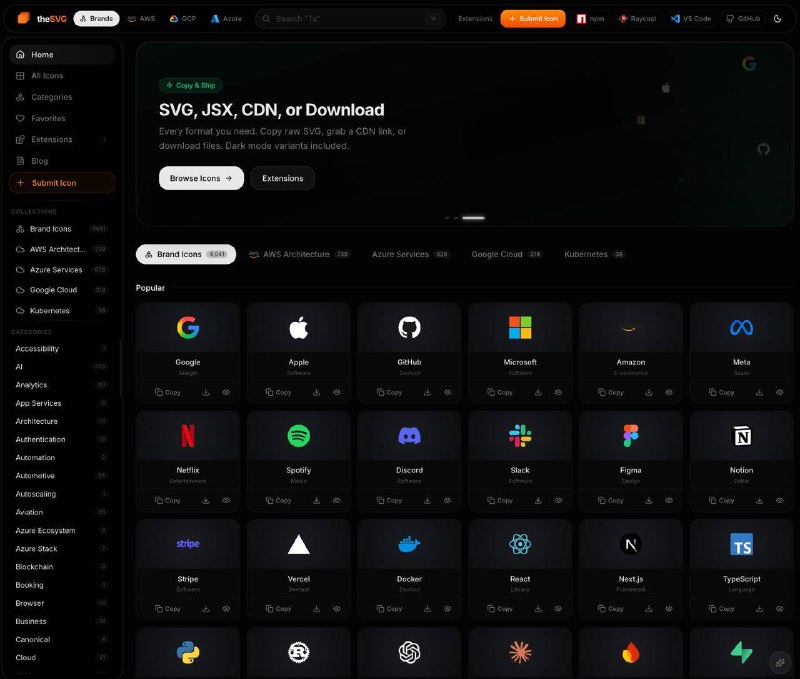
Task: Open Submit Icon in sidebar
Action: 62,183
